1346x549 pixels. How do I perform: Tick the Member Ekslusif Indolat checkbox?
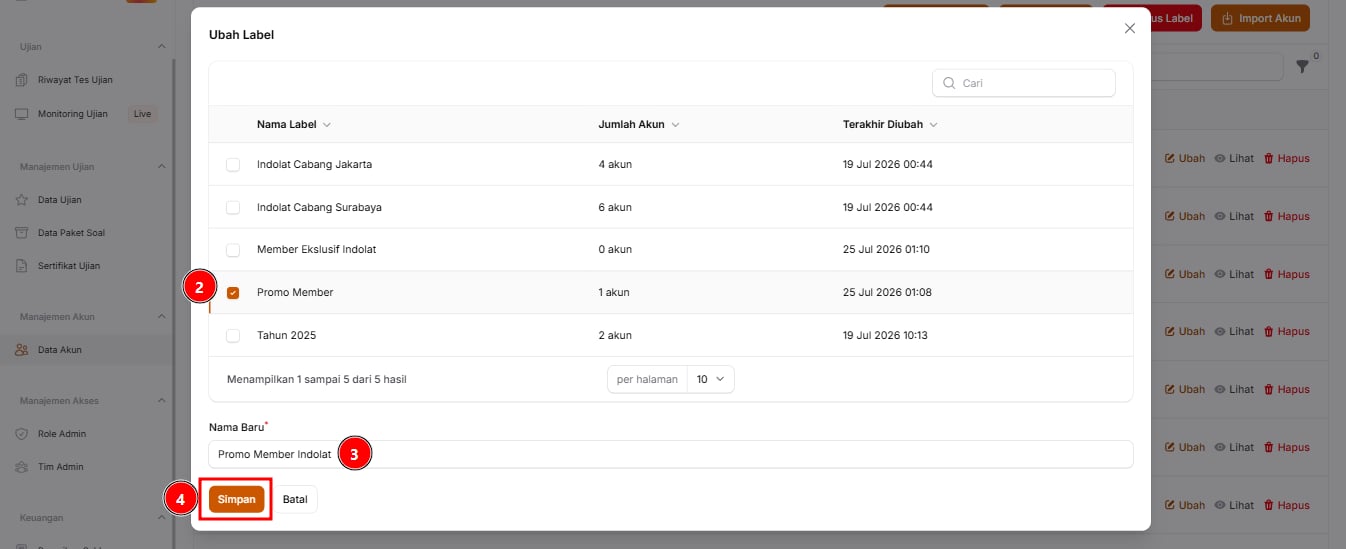[233, 249]
